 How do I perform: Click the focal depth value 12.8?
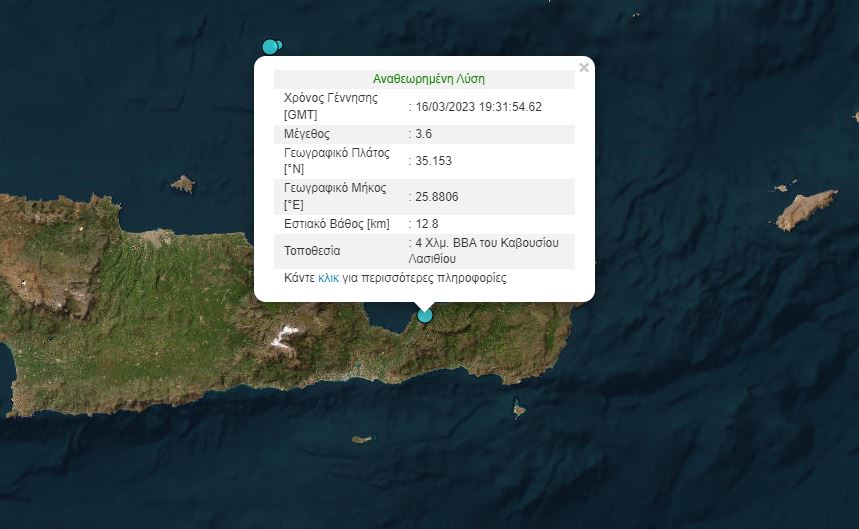(428, 224)
